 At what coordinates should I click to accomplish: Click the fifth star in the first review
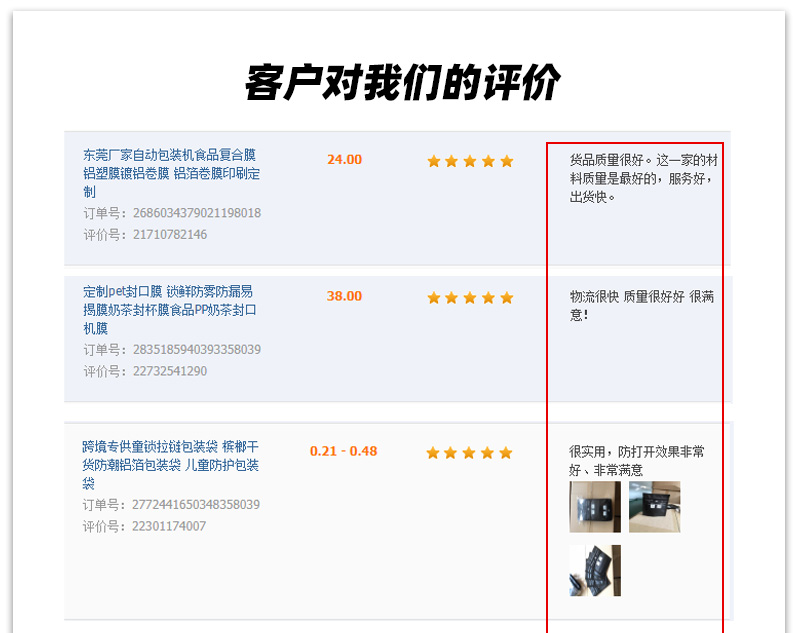507,161
